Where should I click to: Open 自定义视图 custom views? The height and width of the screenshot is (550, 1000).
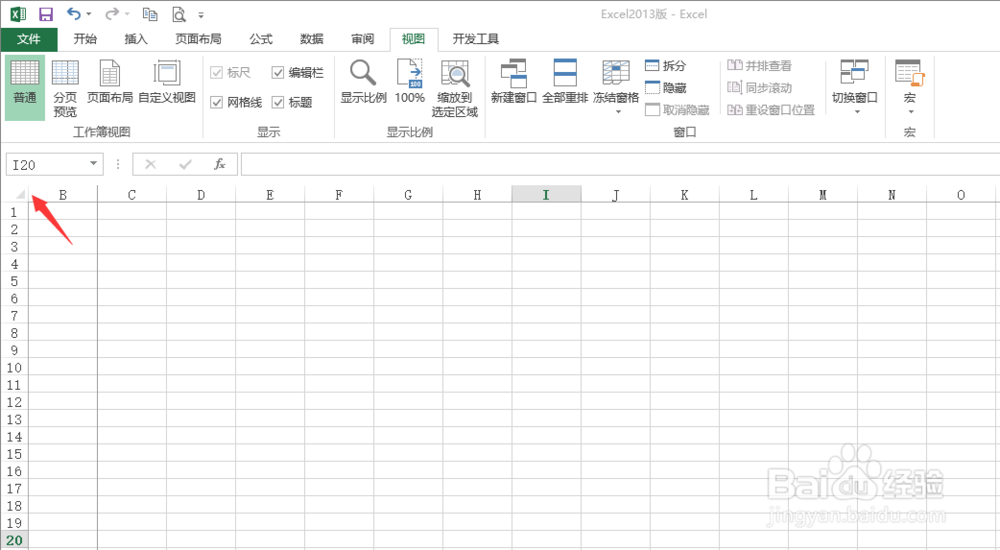coord(167,81)
